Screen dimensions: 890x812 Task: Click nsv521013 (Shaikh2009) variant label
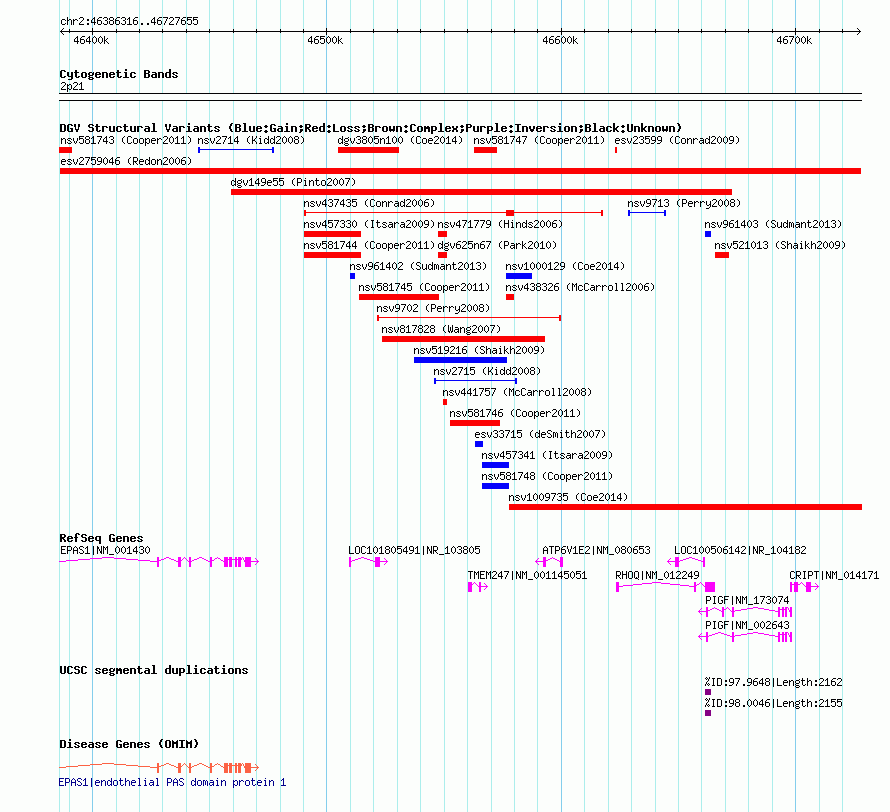click(x=780, y=245)
